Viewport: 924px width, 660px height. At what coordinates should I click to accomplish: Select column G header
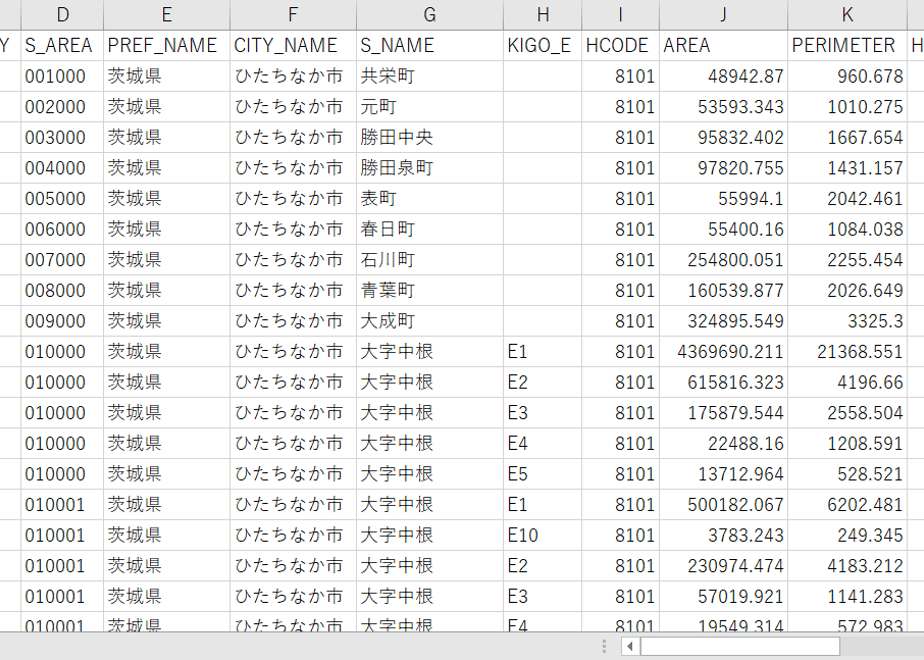[430, 15]
